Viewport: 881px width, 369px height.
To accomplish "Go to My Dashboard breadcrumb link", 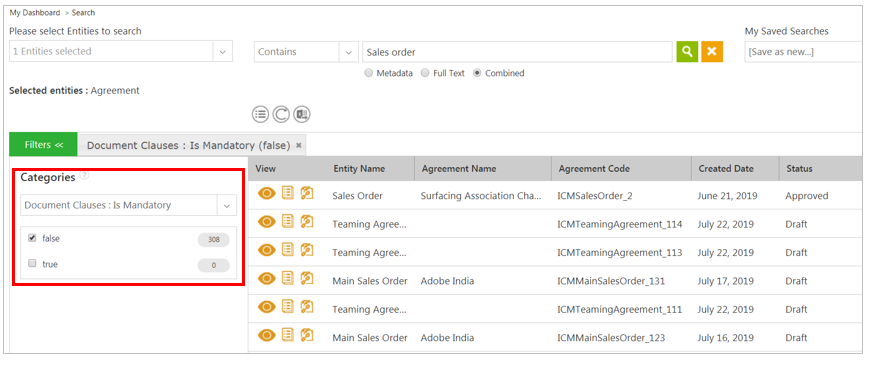I will pos(35,12).
